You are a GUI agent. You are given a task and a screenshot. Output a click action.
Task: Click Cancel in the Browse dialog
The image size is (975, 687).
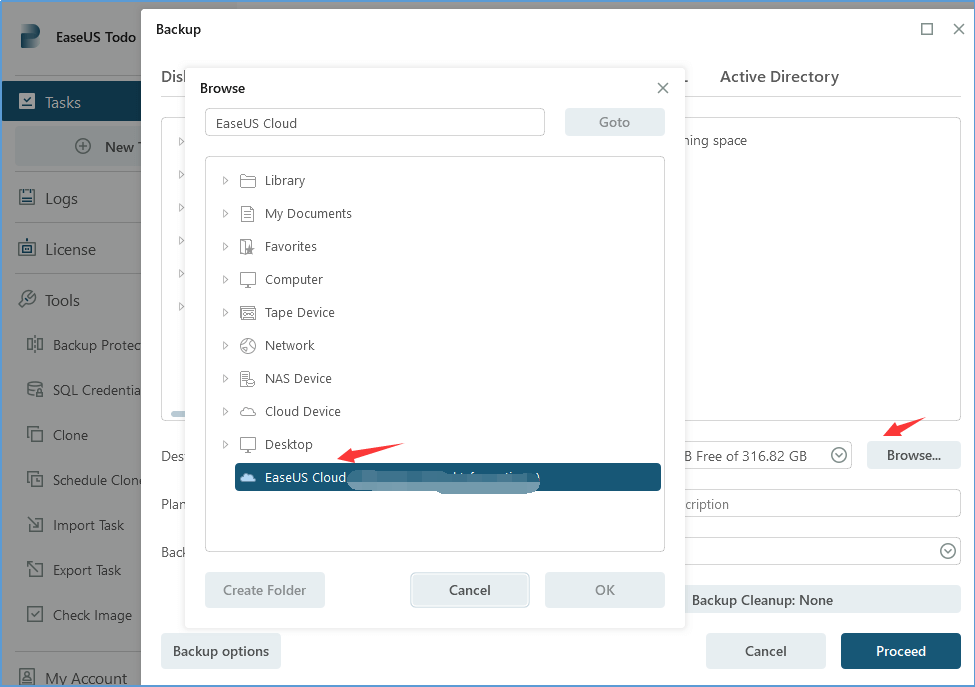click(469, 590)
